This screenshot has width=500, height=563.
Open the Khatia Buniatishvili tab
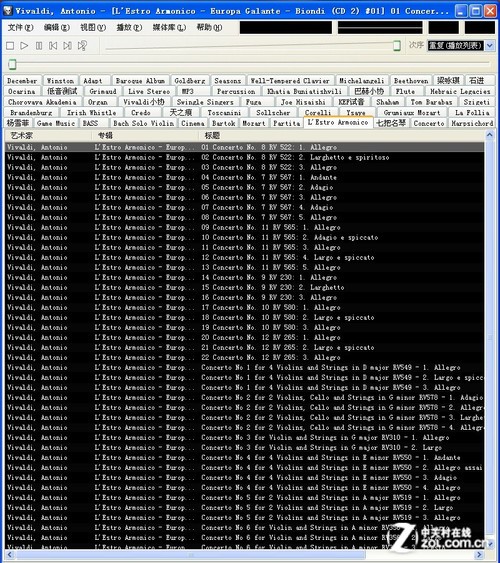305,92
